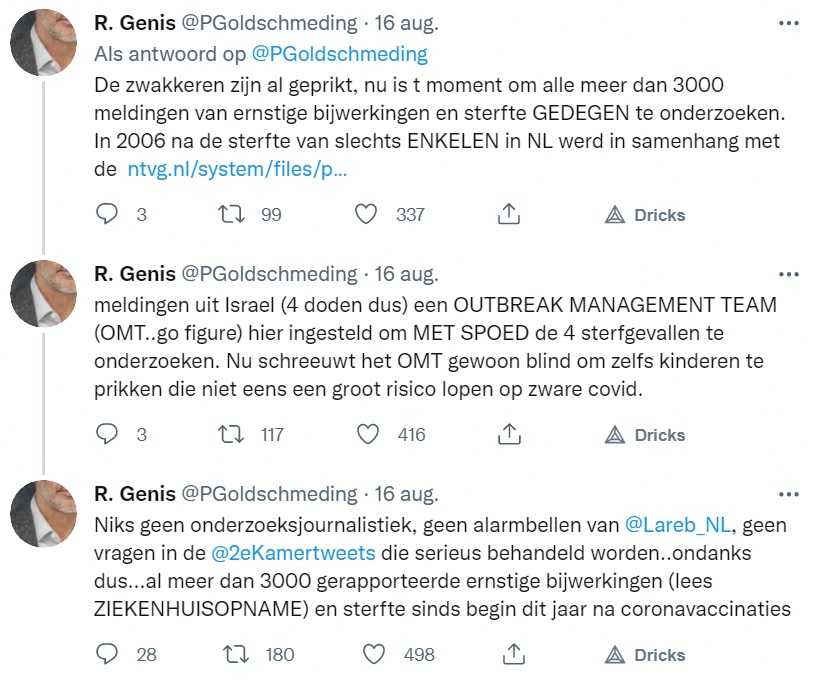
Task: Reply to the OUTBREAK MANAGEMENT TEAM tweet
Action: click(x=107, y=434)
